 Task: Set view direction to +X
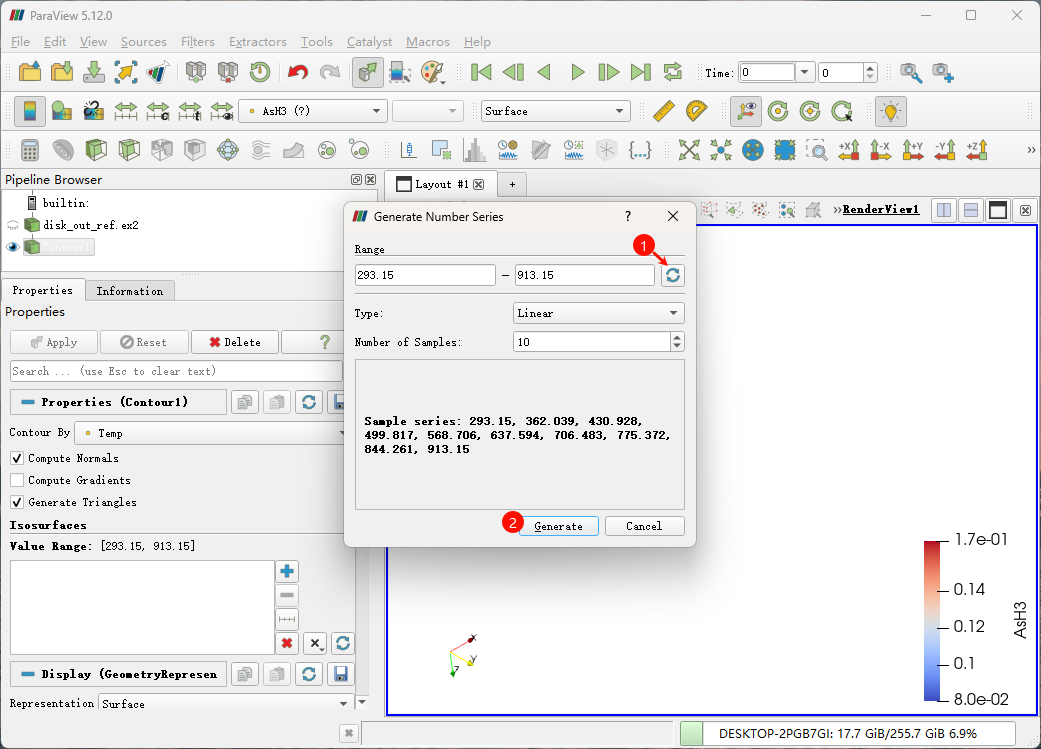tap(849, 150)
